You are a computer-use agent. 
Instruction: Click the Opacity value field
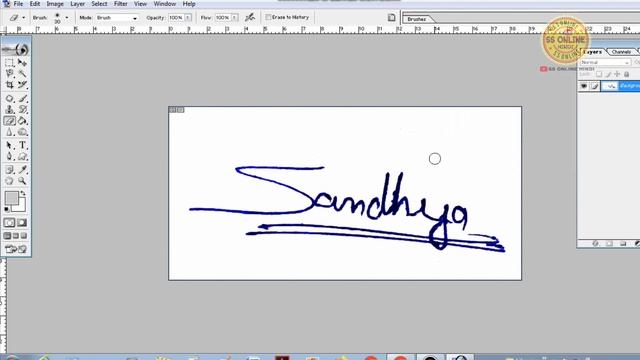[176, 18]
